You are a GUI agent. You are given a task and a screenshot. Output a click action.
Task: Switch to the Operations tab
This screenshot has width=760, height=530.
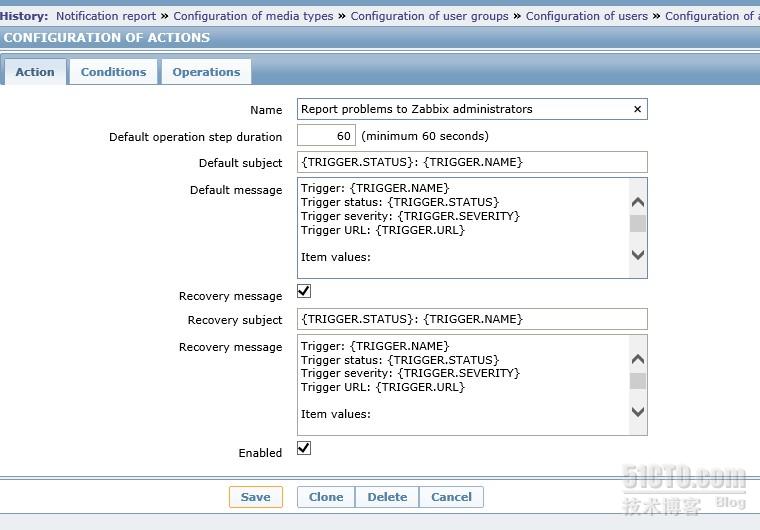(206, 72)
